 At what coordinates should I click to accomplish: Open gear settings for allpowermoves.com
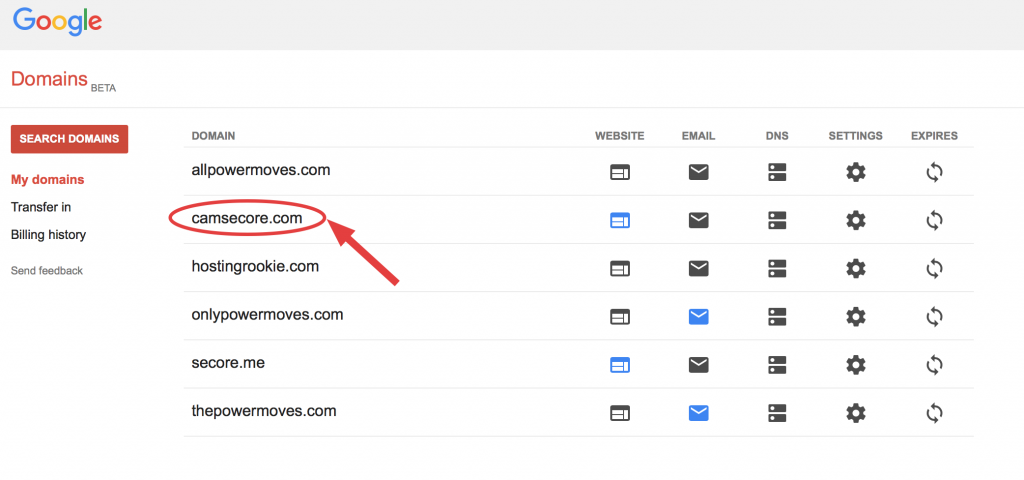[856, 172]
